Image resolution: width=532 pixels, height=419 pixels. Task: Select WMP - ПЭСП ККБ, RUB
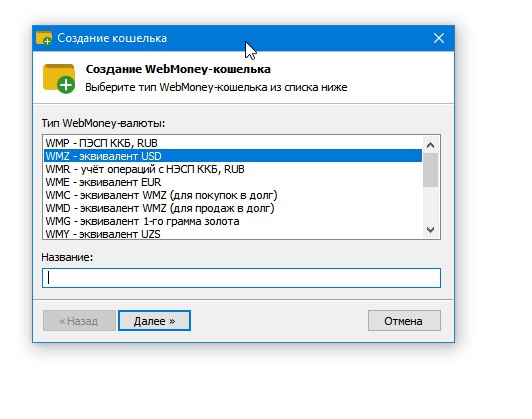233,143
